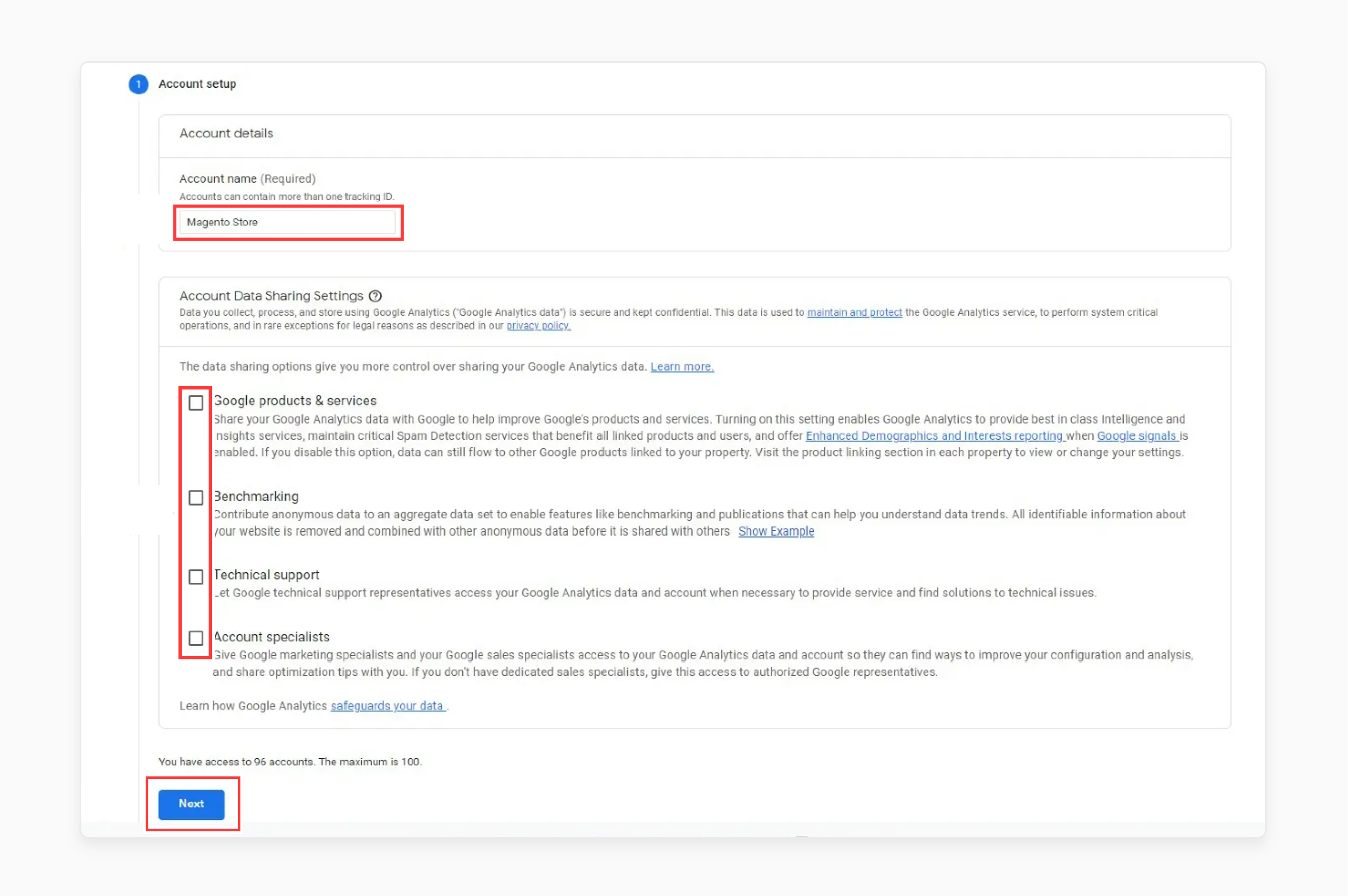
Task: Click the Next button
Action: (x=191, y=804)
